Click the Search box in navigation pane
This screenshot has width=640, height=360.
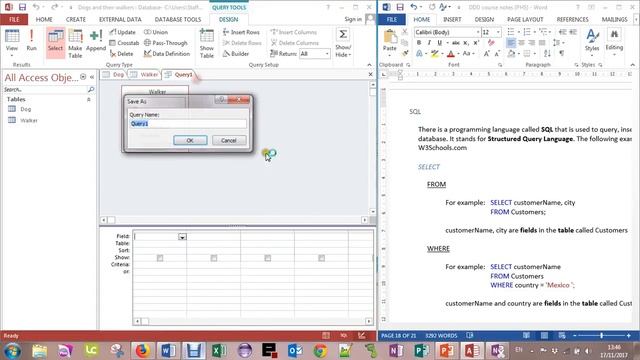click(45, 89)
